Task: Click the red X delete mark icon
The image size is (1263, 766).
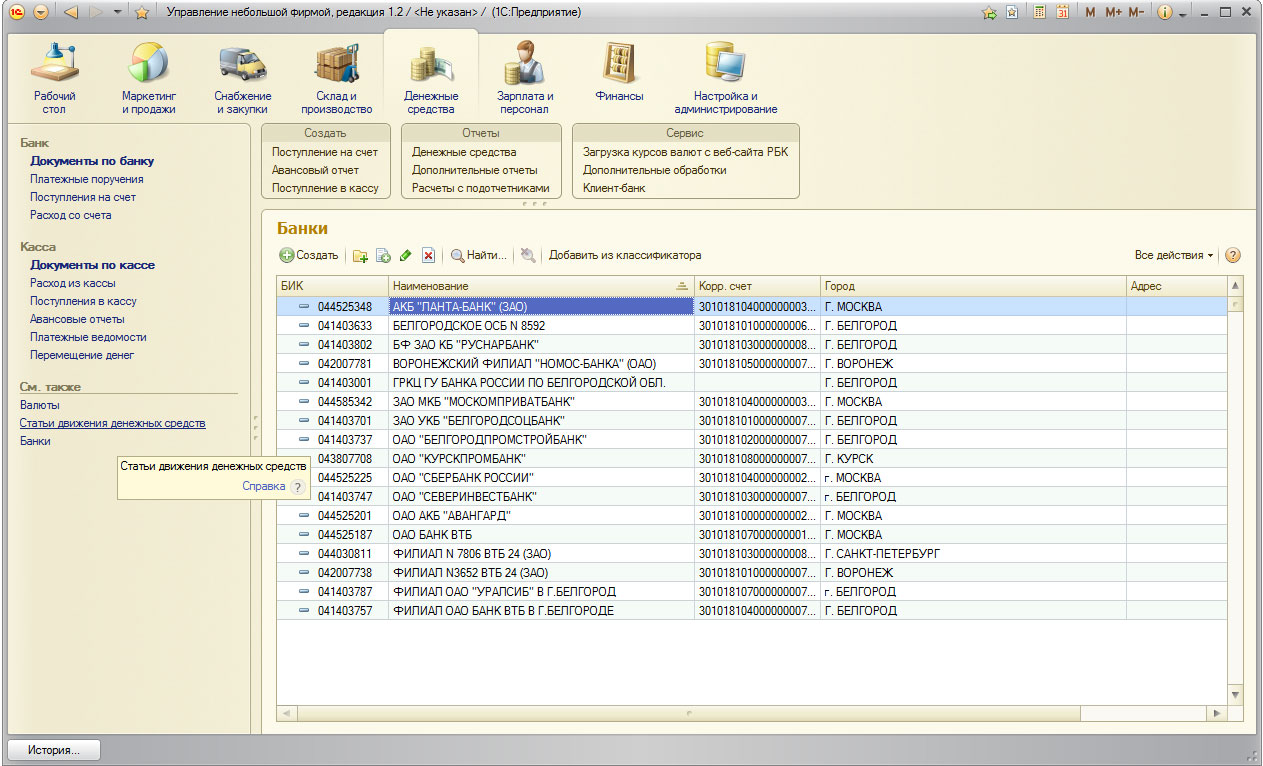Action: pyautogui.click(x=428, y=256)
